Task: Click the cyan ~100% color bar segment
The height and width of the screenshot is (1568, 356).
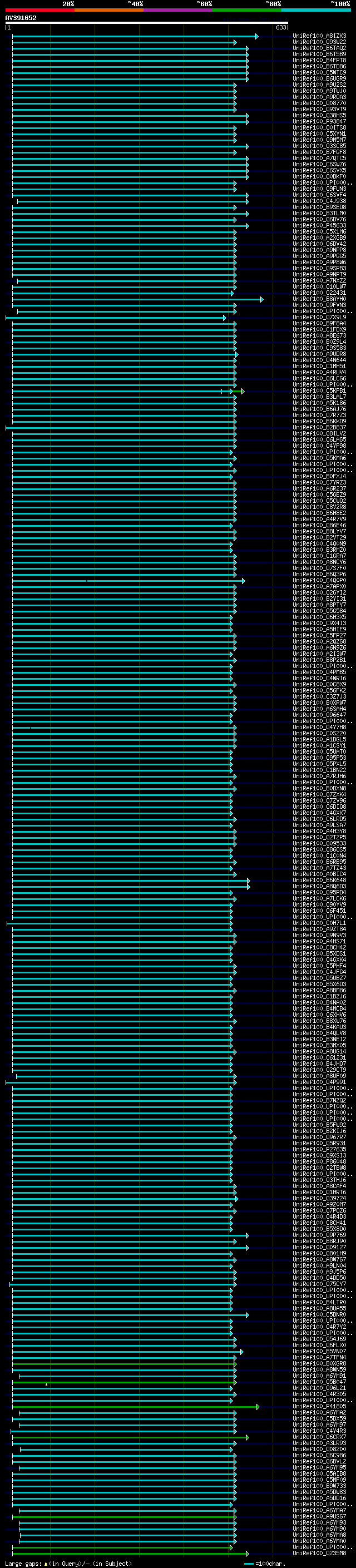Action: [317, 10]
